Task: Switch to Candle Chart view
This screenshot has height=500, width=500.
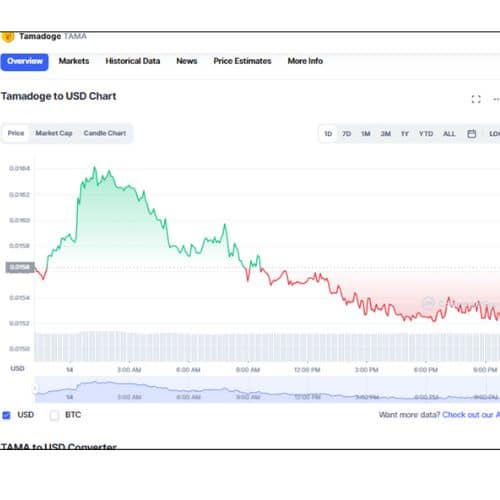Action: pos(105,133)
